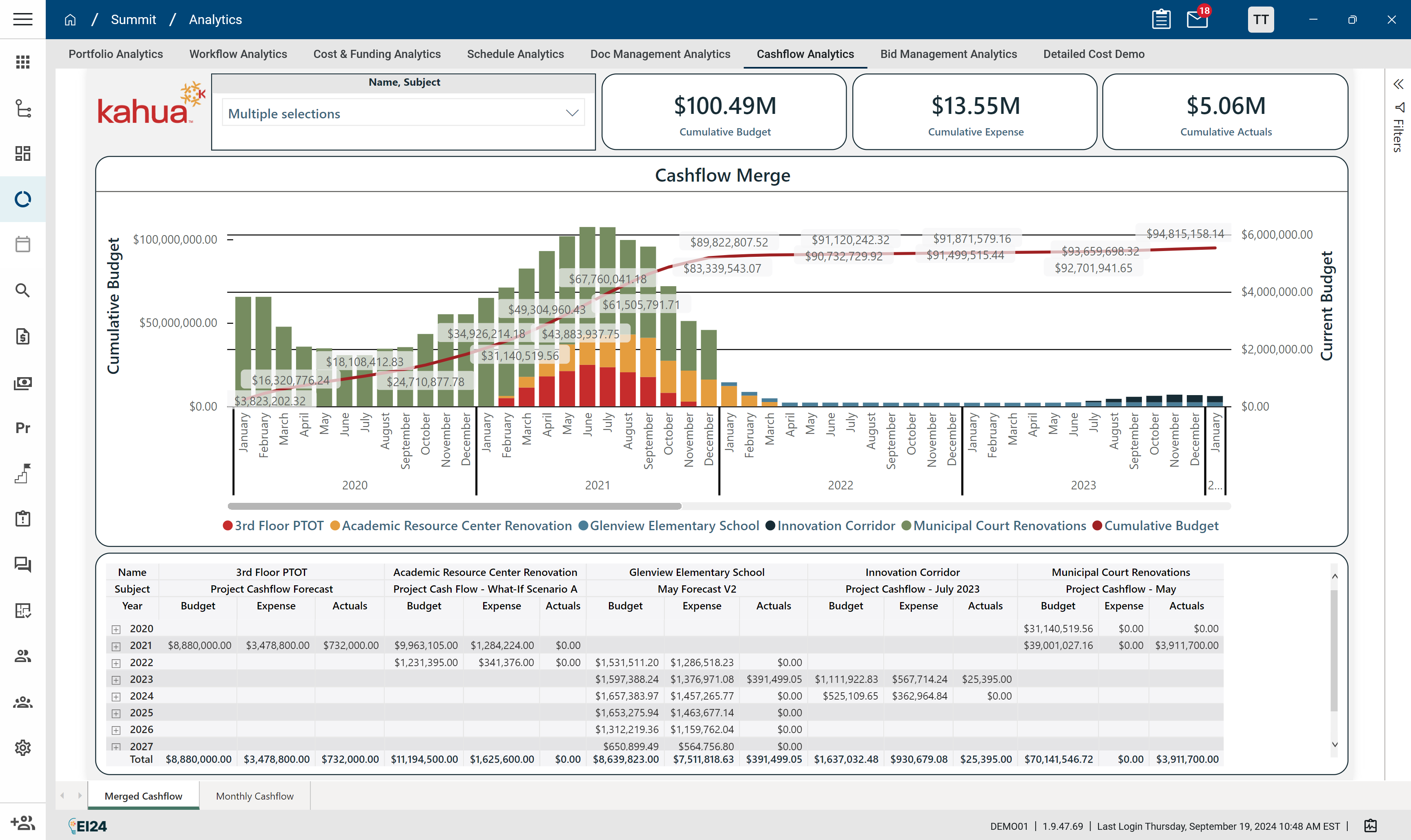Click the chart horizontal scrollbar thumb
The height and width of the screenshot is (840, 1411).
pos(454,506)
